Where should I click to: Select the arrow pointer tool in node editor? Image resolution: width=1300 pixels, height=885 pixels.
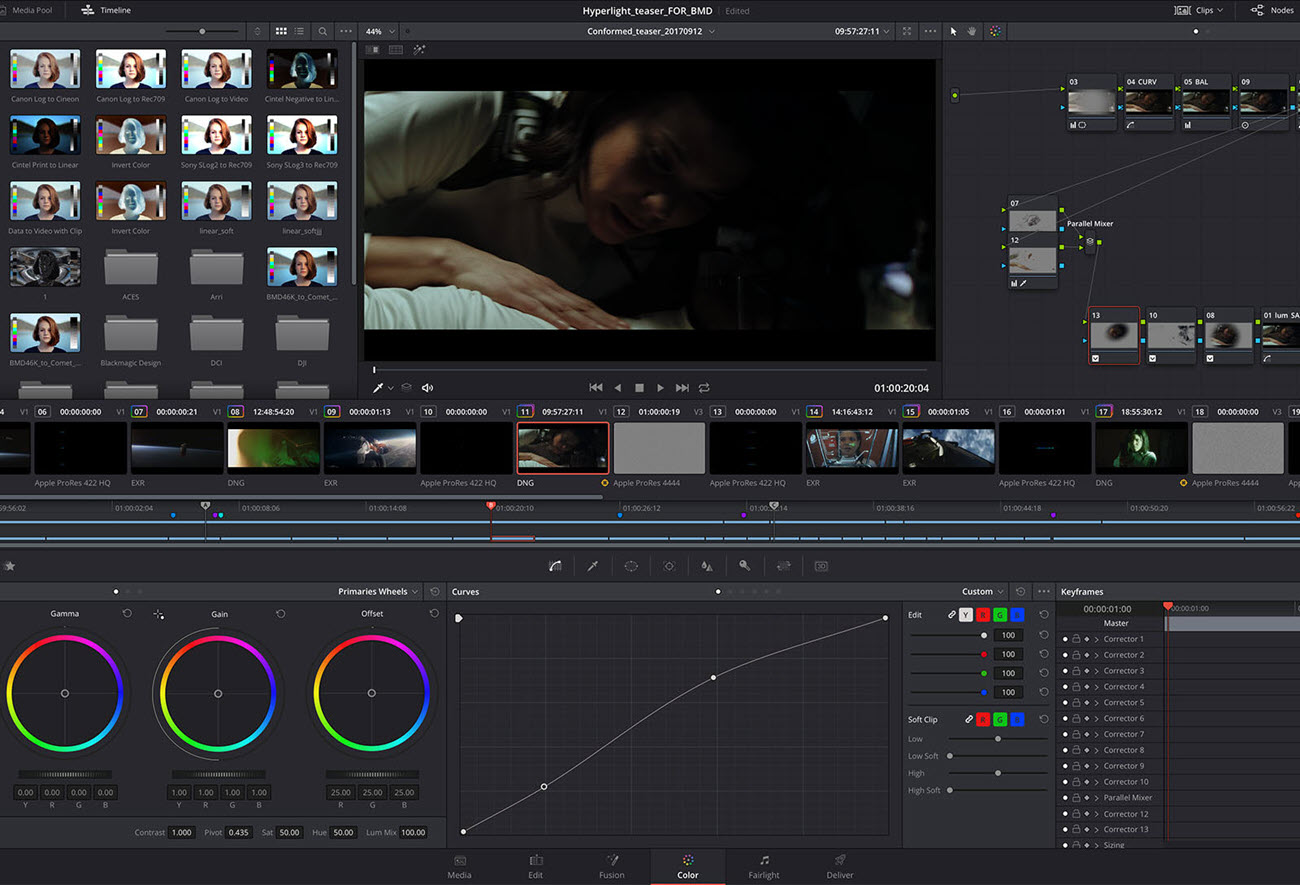click(x=954, y=31)
